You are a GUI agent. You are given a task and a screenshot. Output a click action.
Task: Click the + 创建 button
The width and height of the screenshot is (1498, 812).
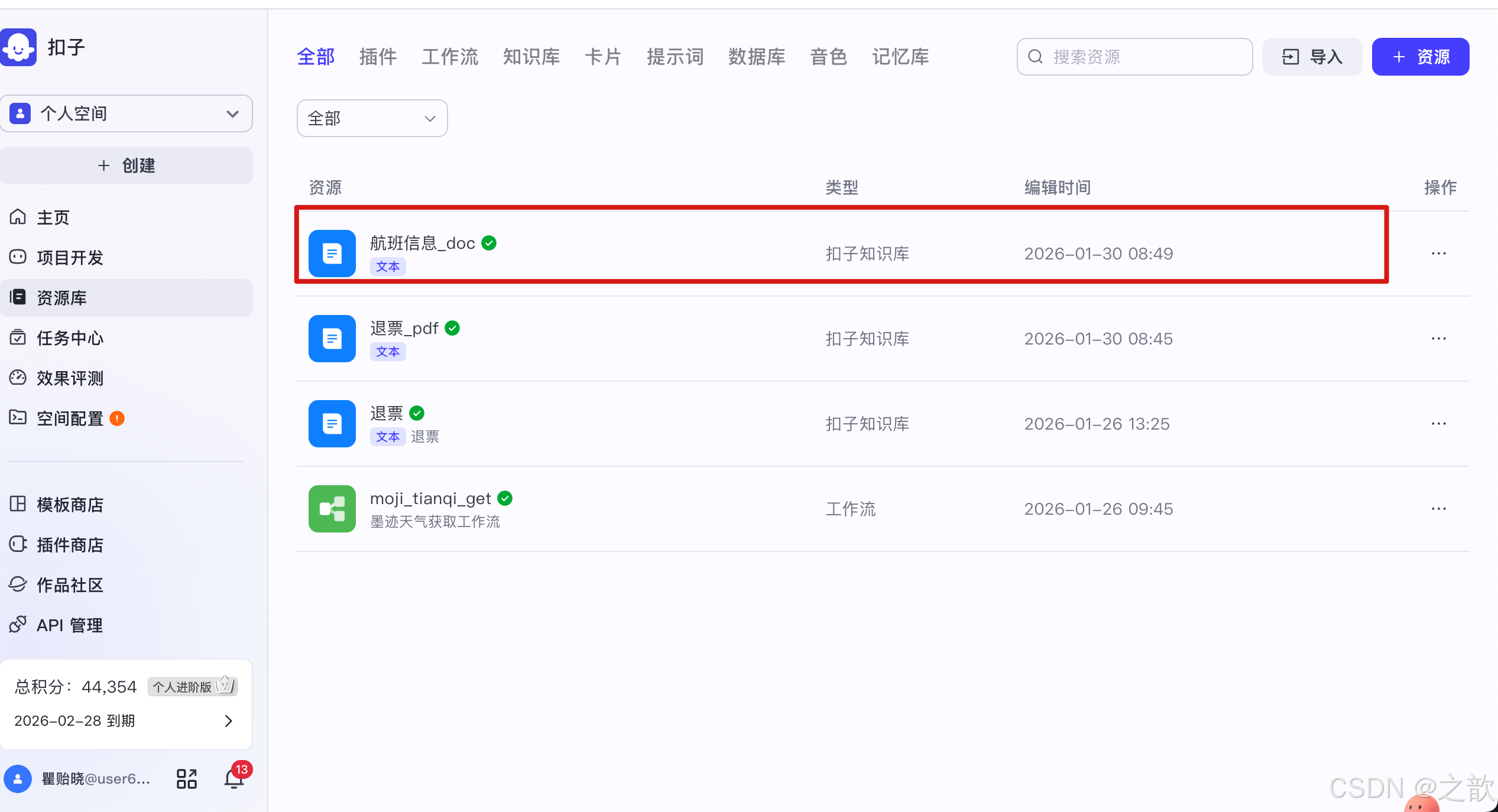[126, 165]
